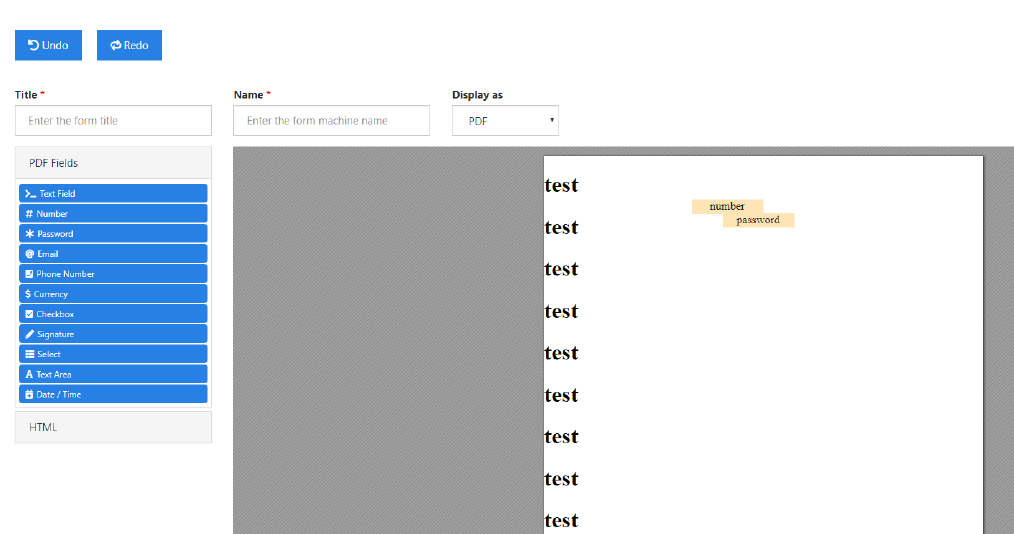Click the Redo button

point(129,45)
